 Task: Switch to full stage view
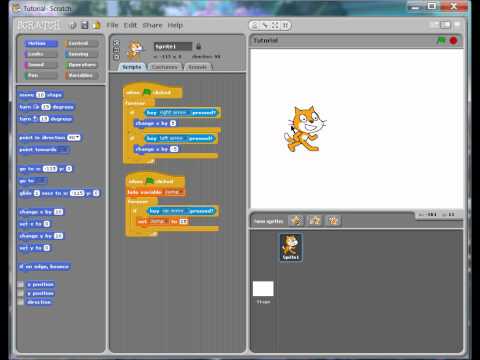tap(445, 25)
